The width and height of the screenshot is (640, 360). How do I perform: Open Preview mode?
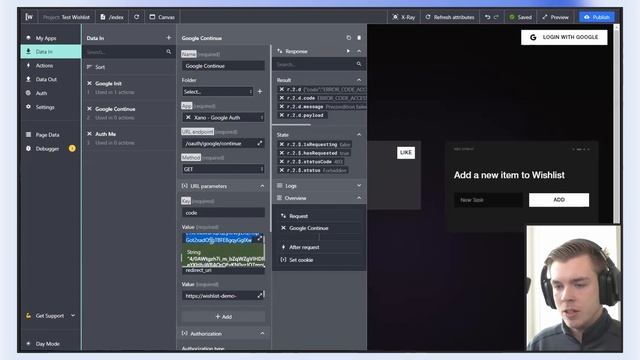pos(555,17)
